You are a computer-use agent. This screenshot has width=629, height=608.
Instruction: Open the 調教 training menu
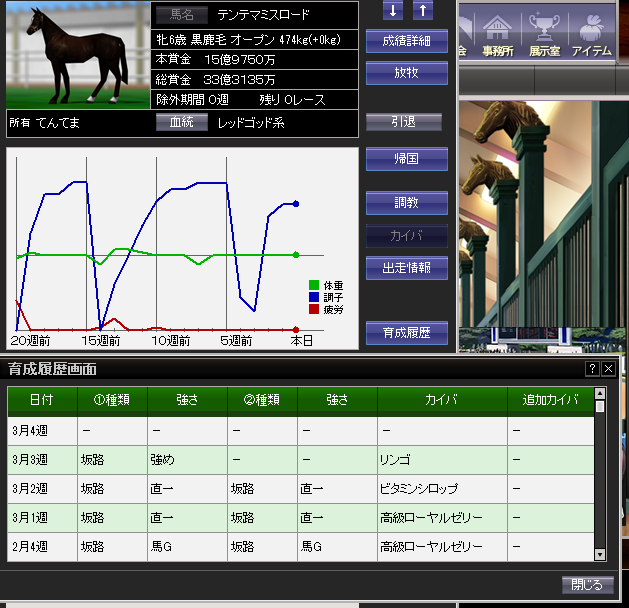pos(406,203)
